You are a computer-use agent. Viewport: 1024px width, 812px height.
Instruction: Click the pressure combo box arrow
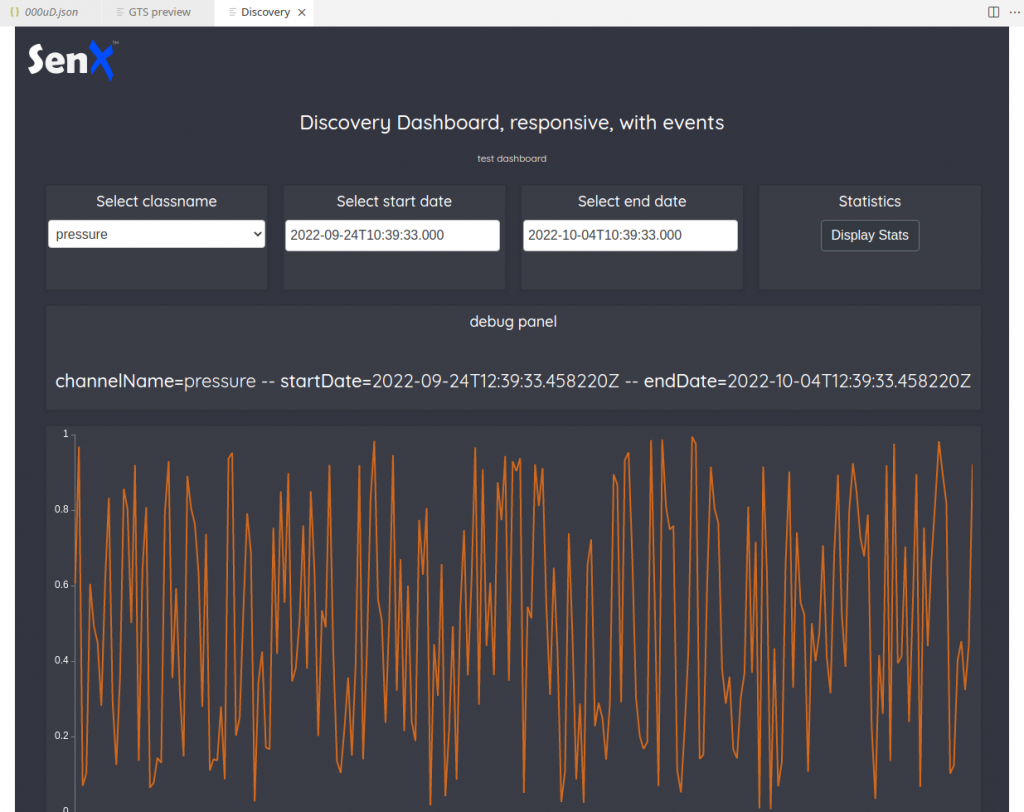pos(258,233)
